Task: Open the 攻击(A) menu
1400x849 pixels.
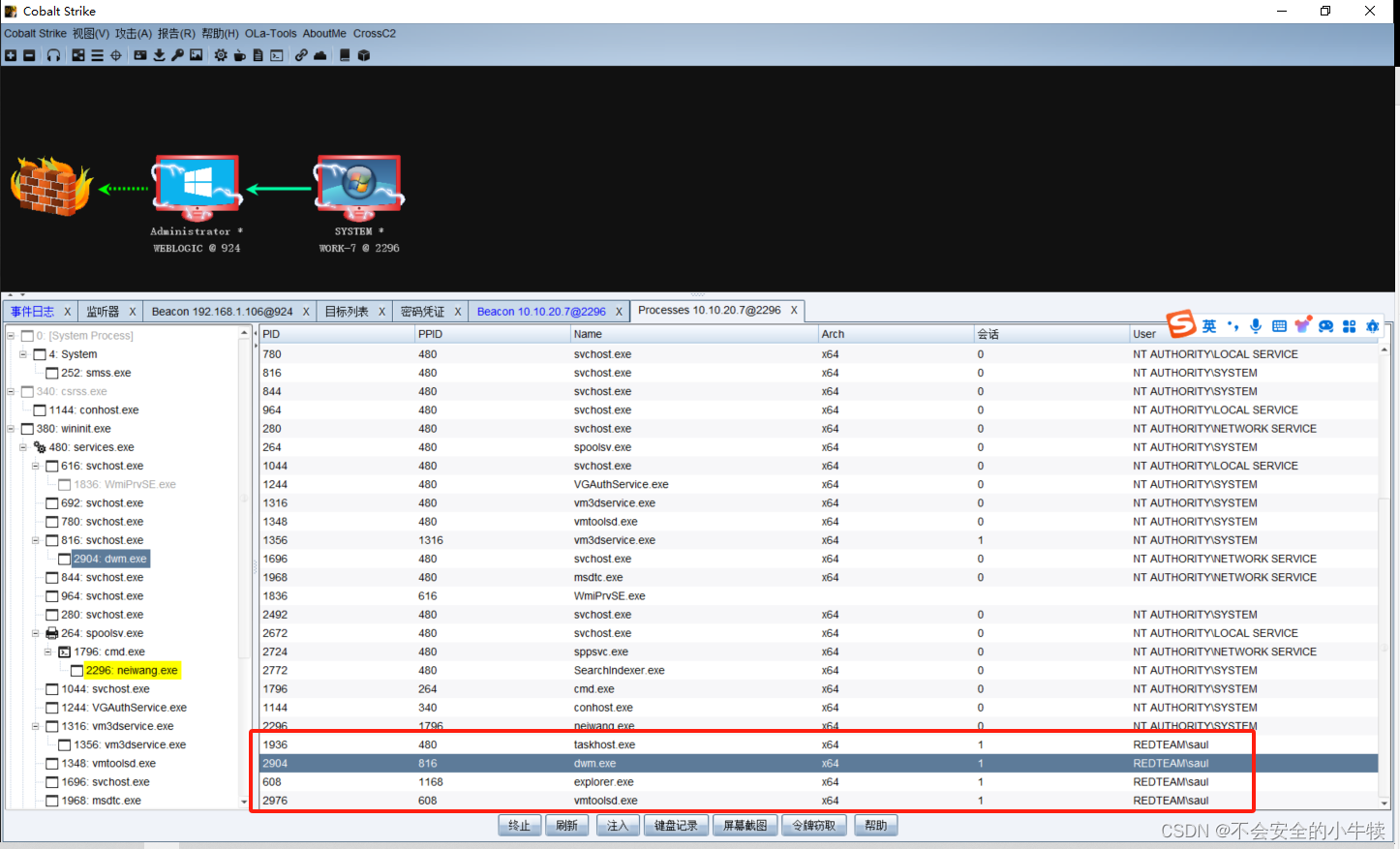Action: (x=134, y=33)
